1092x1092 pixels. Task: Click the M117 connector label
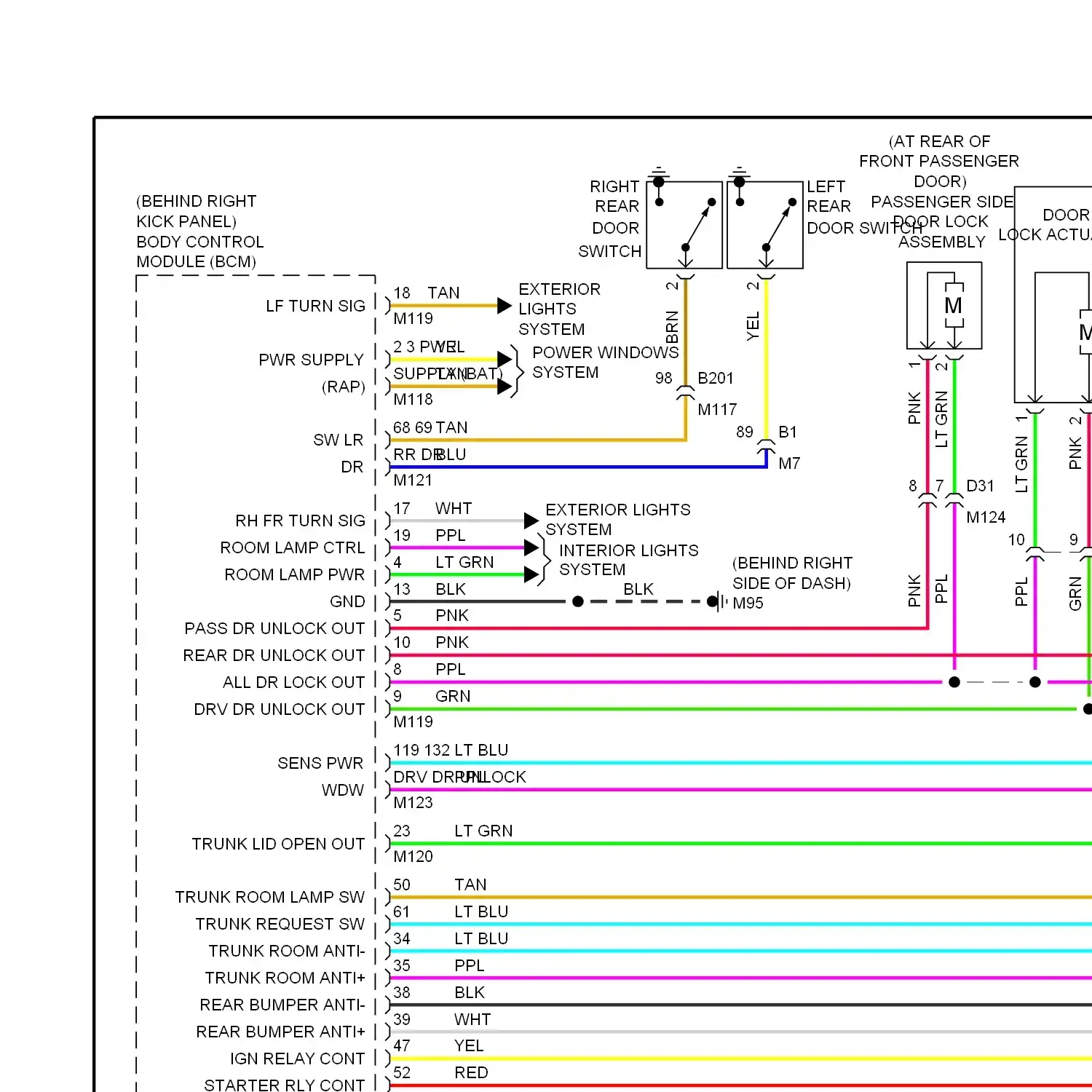pos(717,409)
